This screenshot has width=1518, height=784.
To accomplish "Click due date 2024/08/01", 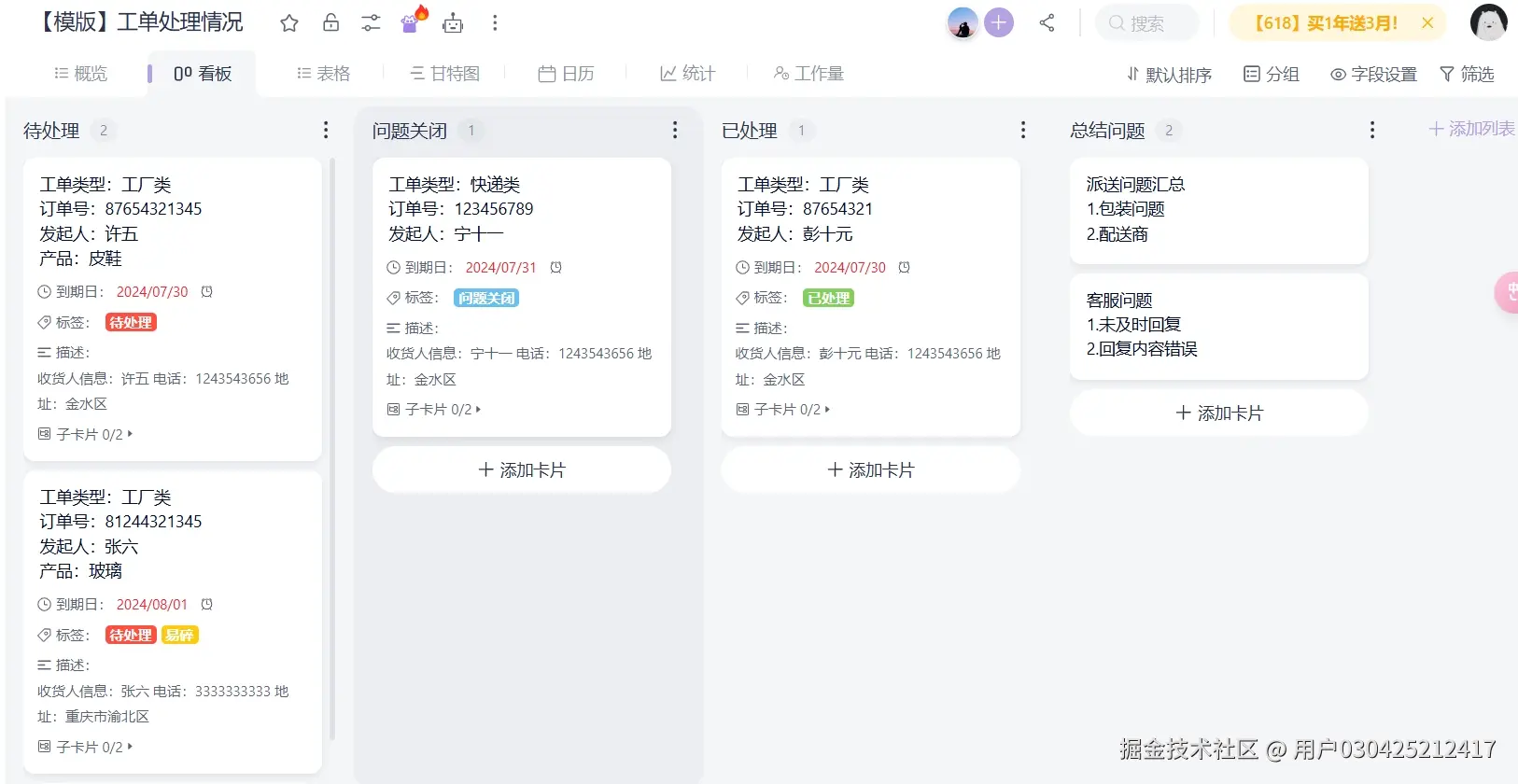I will pyautogui.click(x=152, y=605).
